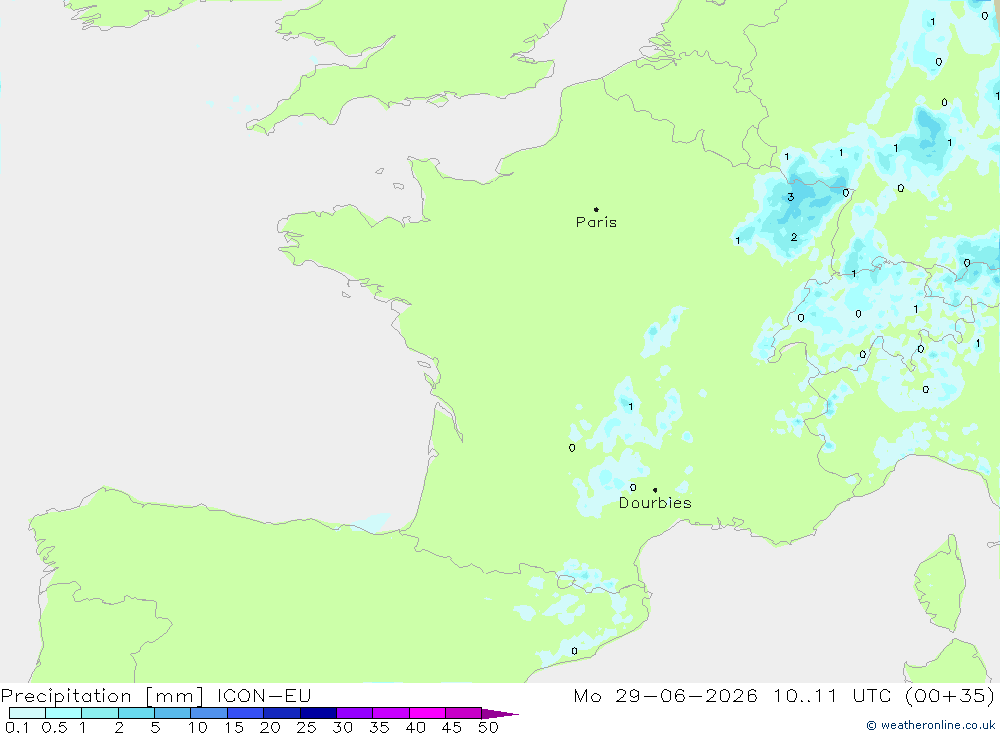
Task: Click the 'Precipitation [mm]' legend title
Action: (x=102, y=695)
